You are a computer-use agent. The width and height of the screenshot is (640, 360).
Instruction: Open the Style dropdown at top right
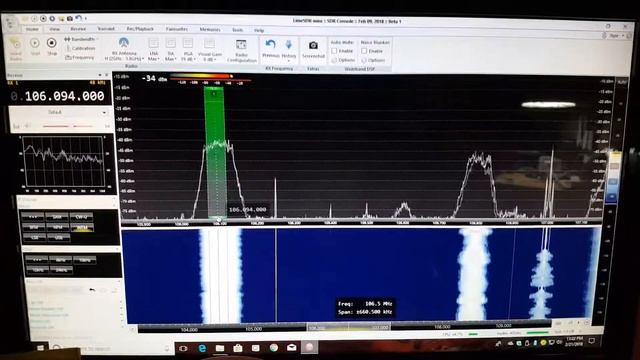(x=616, y=36)
